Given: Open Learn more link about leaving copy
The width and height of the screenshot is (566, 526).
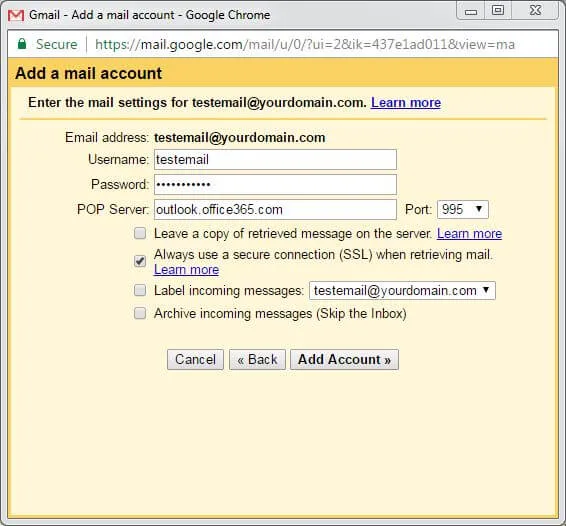Looking at the screenshot, I should (x=469, y=234).
